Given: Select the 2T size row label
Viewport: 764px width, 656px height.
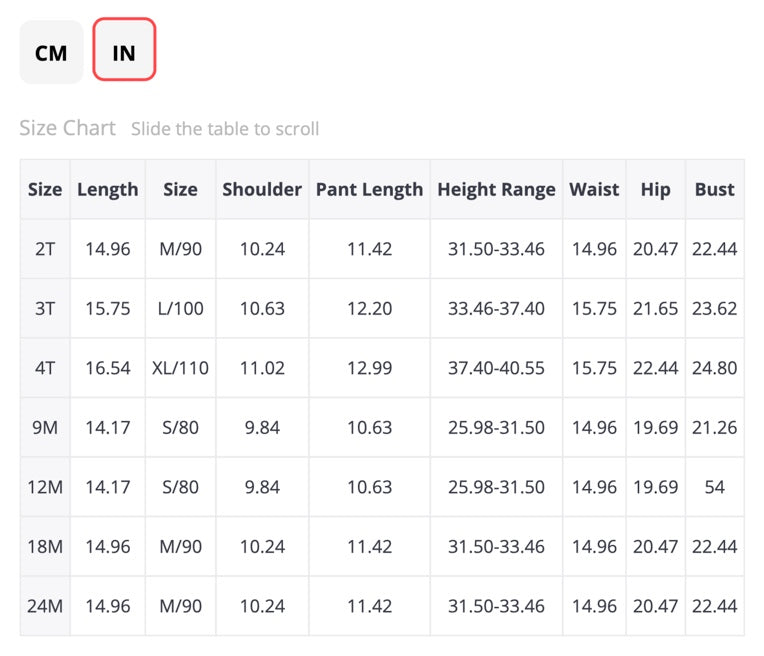Looking at the screenshot, I should pos(45,249).
